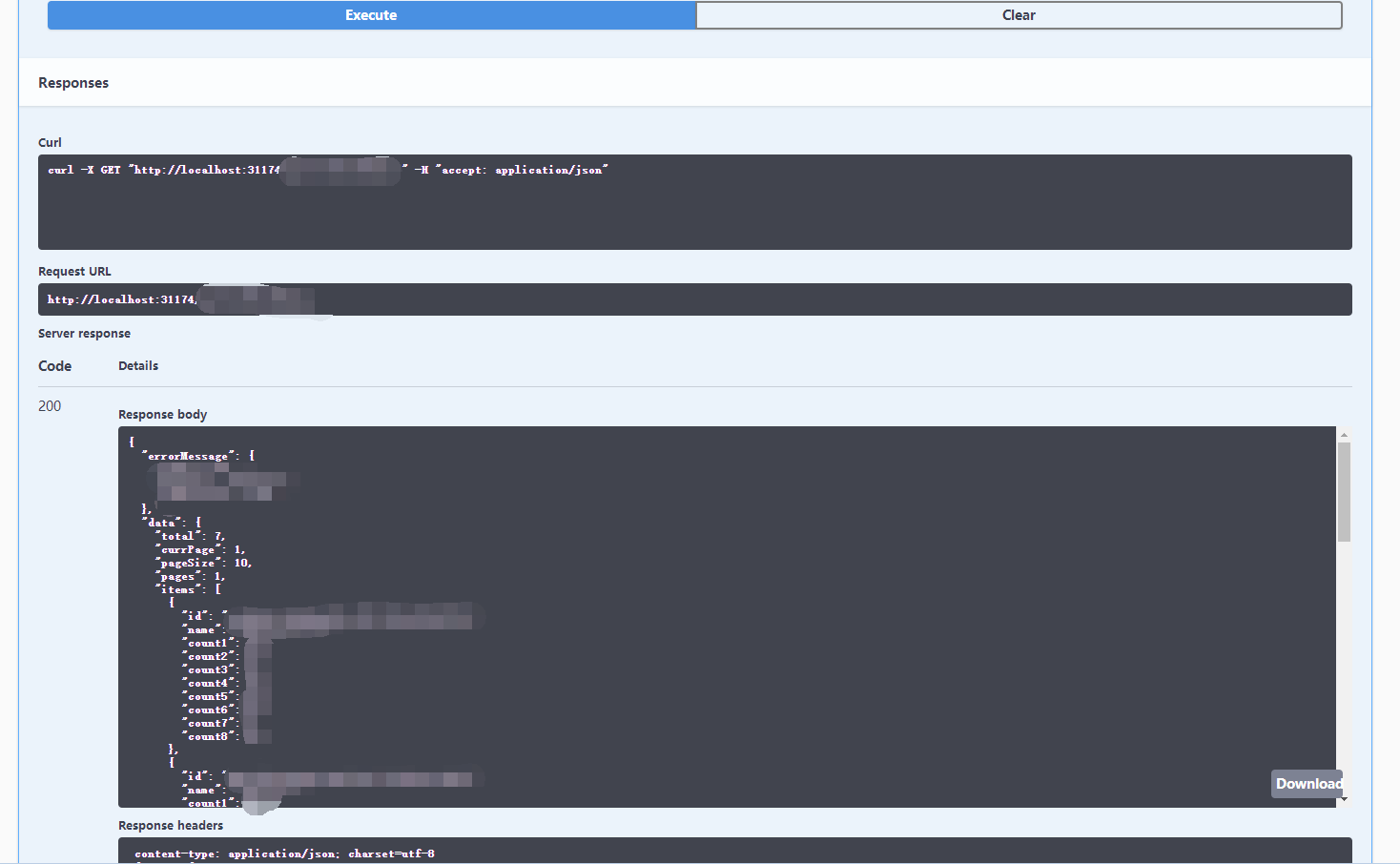1400x864 pixels.
Task: Select the "currPage": 1 line
Action: (200, 549)
